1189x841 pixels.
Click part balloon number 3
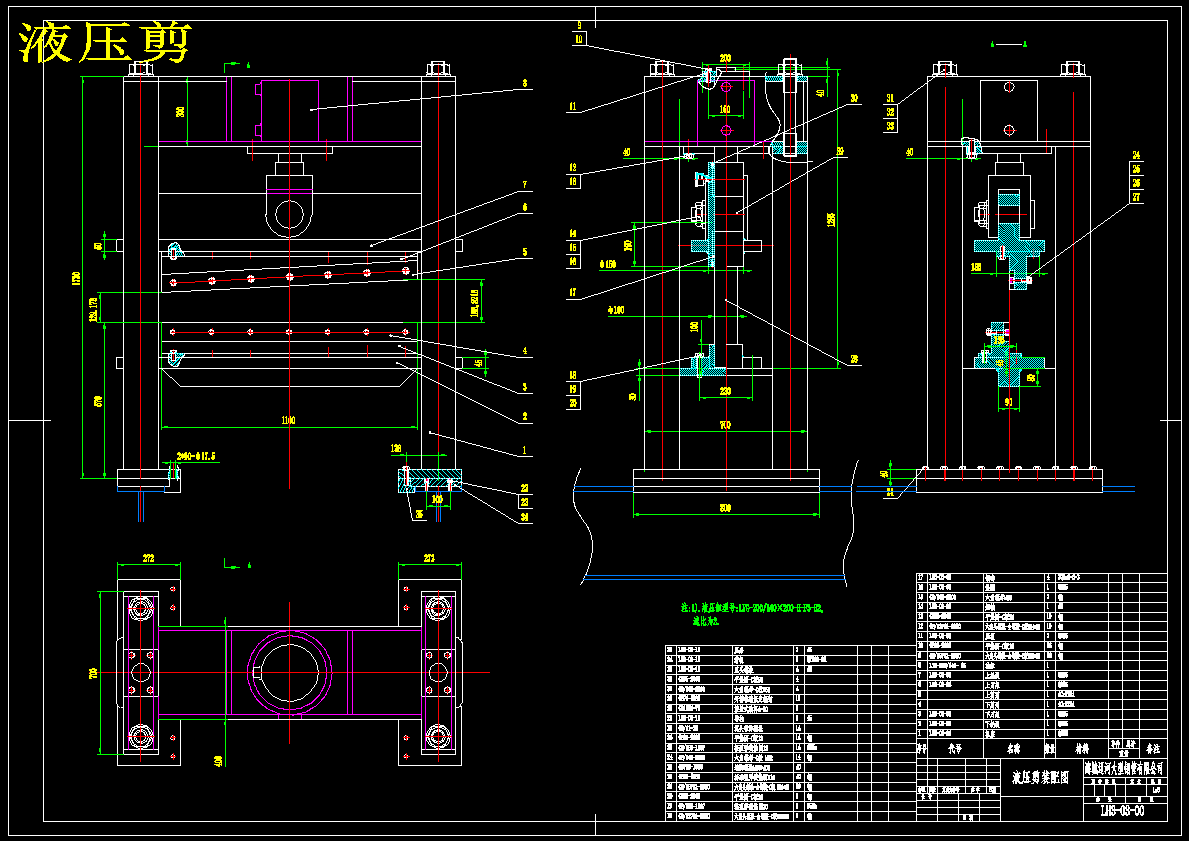(x=525, y=388)
